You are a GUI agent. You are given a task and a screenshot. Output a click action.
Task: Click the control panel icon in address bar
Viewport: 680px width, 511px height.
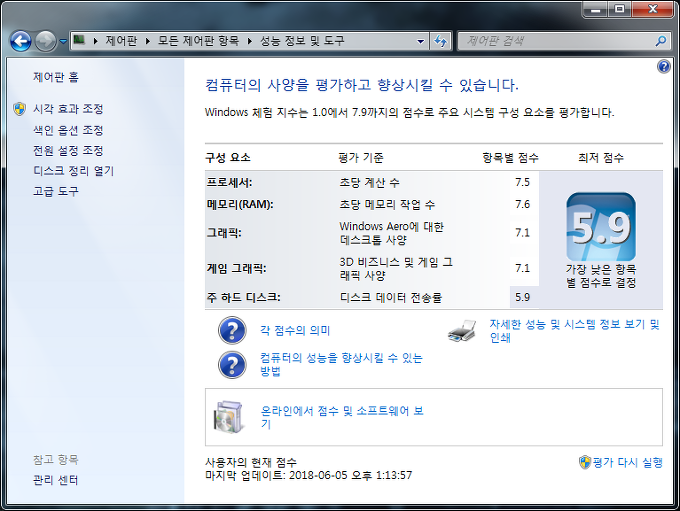coord(79,40)
